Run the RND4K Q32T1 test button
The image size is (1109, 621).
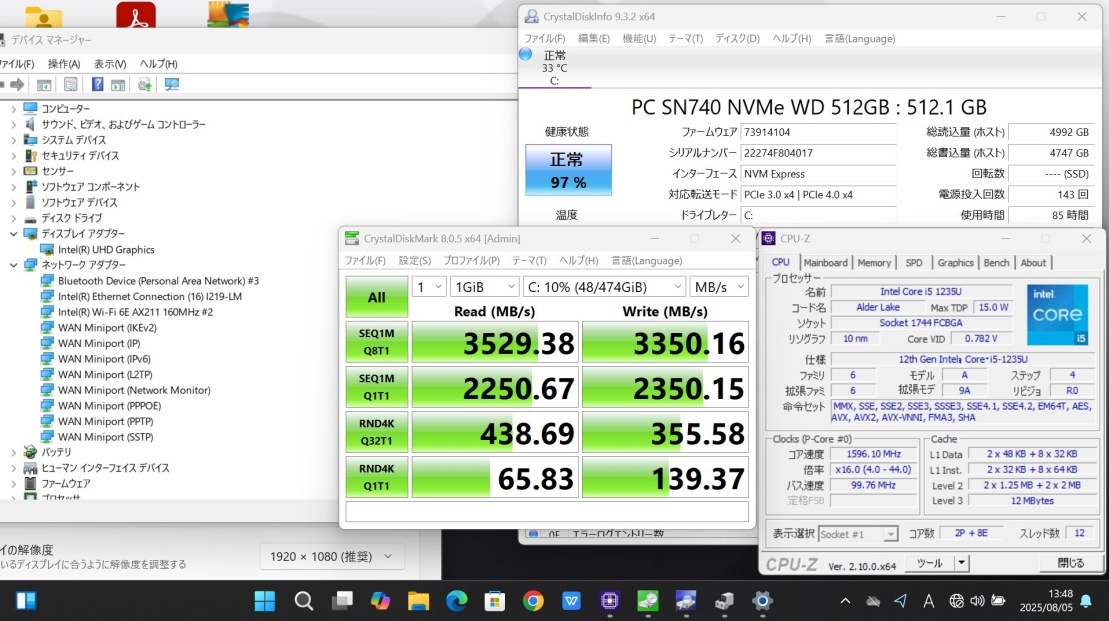pos(376,432)
